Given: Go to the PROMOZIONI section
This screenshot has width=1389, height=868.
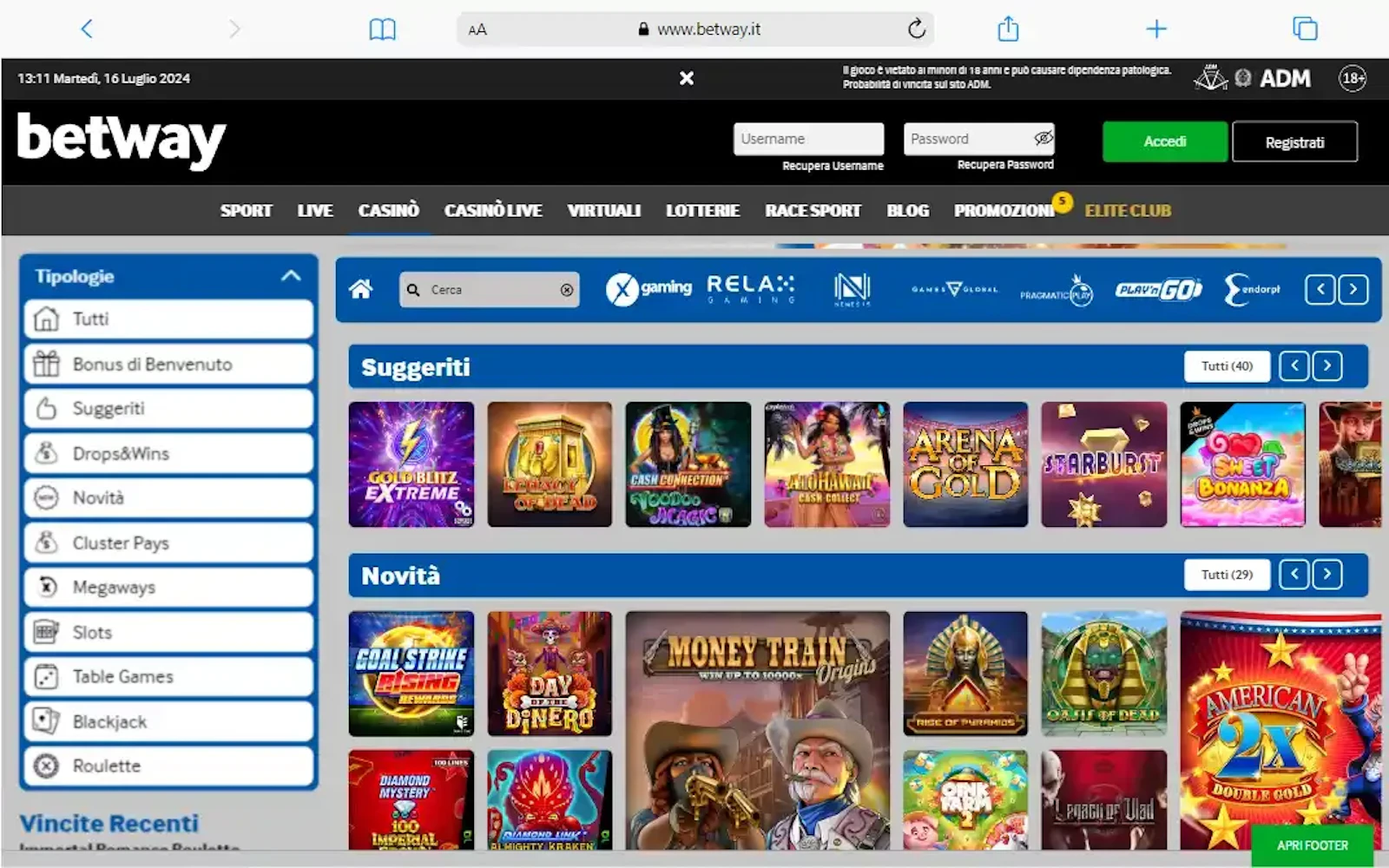Looking at the screenshot, I should pos(1004,211).
